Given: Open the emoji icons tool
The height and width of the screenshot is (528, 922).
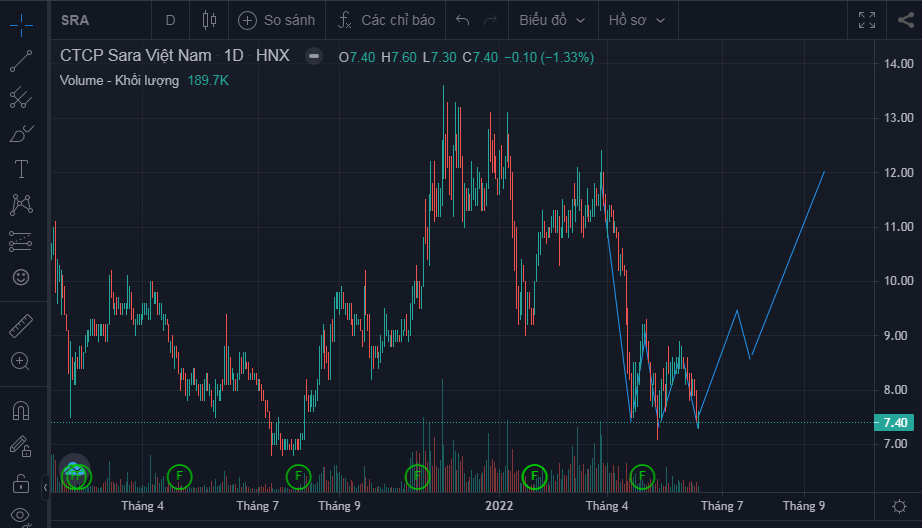Looking at the screenshot, I should pos(20,277).
